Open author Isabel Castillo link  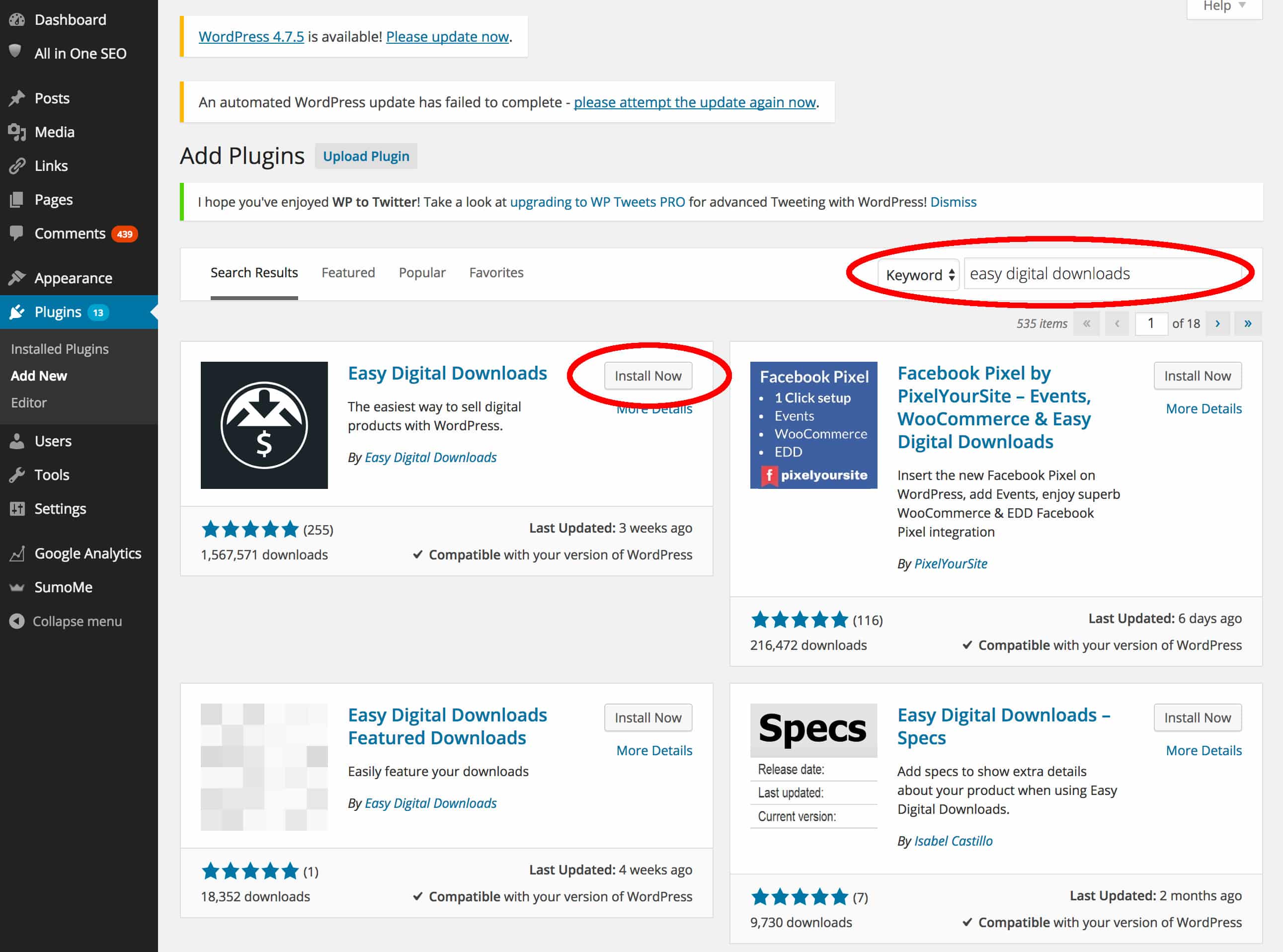(954, 841)
